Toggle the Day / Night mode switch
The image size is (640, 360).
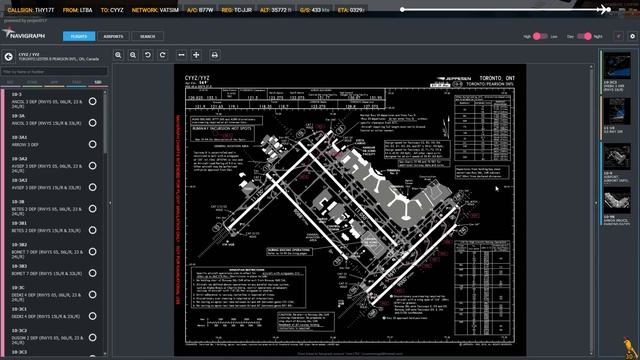pyautogui.click(x=584, y=36)
